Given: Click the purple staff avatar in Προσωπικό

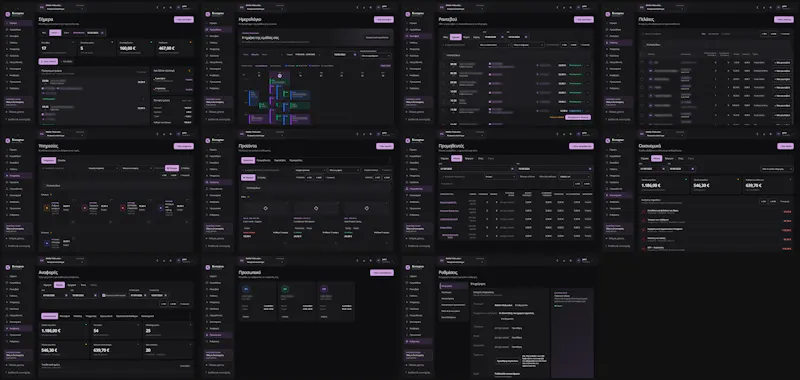Looking at the screenshot, I should coord(323,289).
